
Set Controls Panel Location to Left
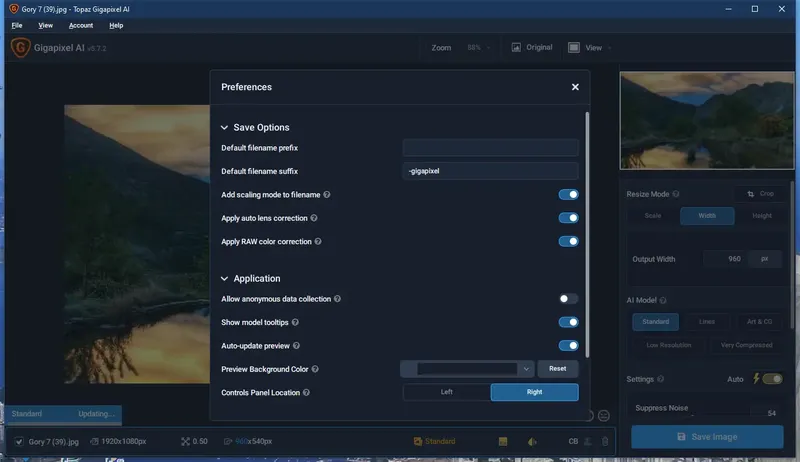pos(446,392)
